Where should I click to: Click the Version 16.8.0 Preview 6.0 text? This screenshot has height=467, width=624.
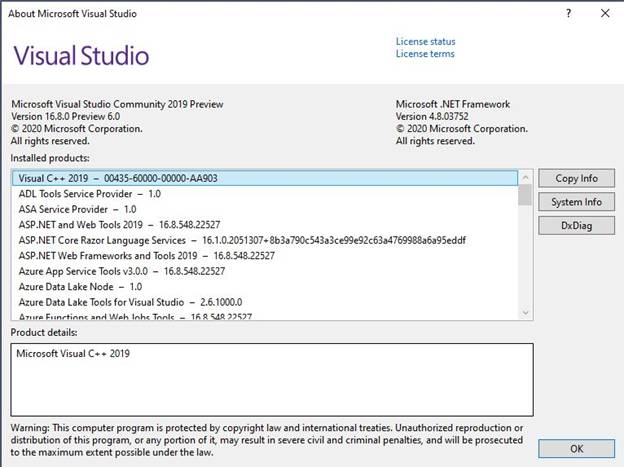[x=66, y=117]
